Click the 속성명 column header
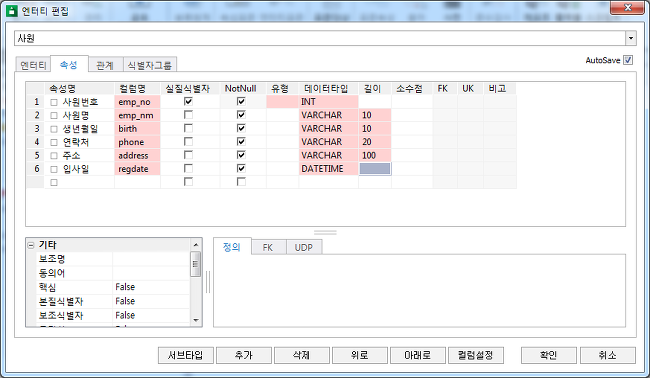650x378 pixels. 79,89
